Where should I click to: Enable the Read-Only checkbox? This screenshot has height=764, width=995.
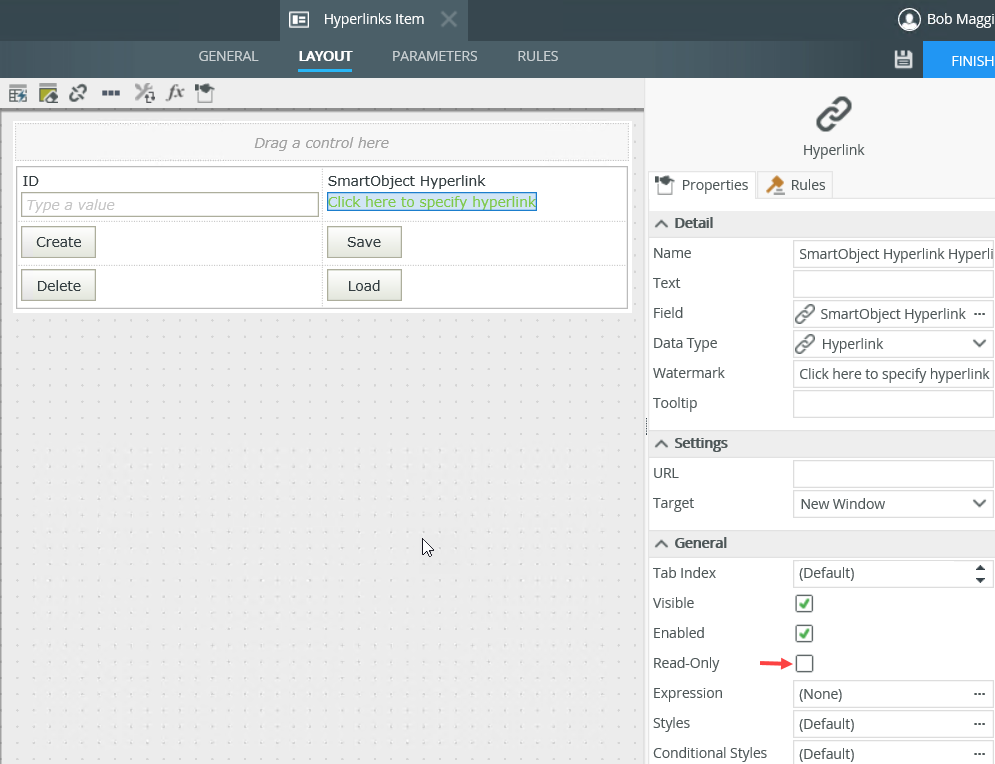click(804, 663)
